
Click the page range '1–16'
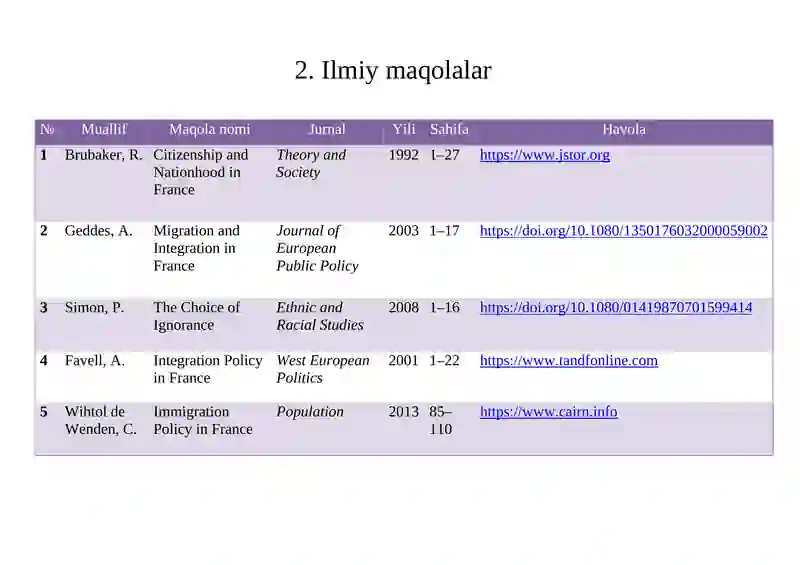[x=444, y=308]
